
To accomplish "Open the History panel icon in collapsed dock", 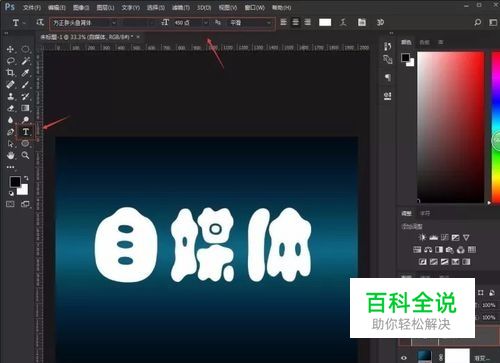I will point(387,46).
